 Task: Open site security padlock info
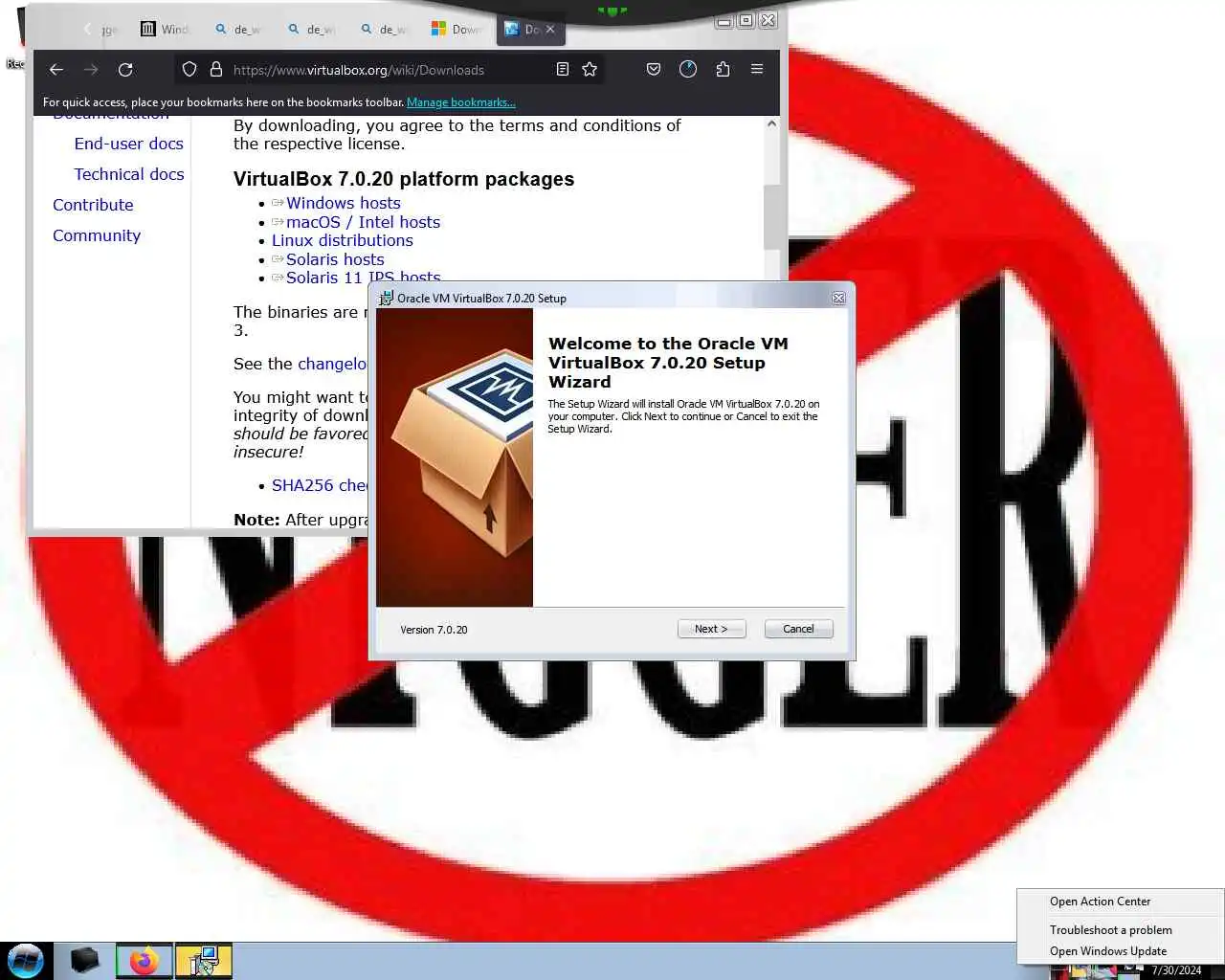tap(216, 70)
